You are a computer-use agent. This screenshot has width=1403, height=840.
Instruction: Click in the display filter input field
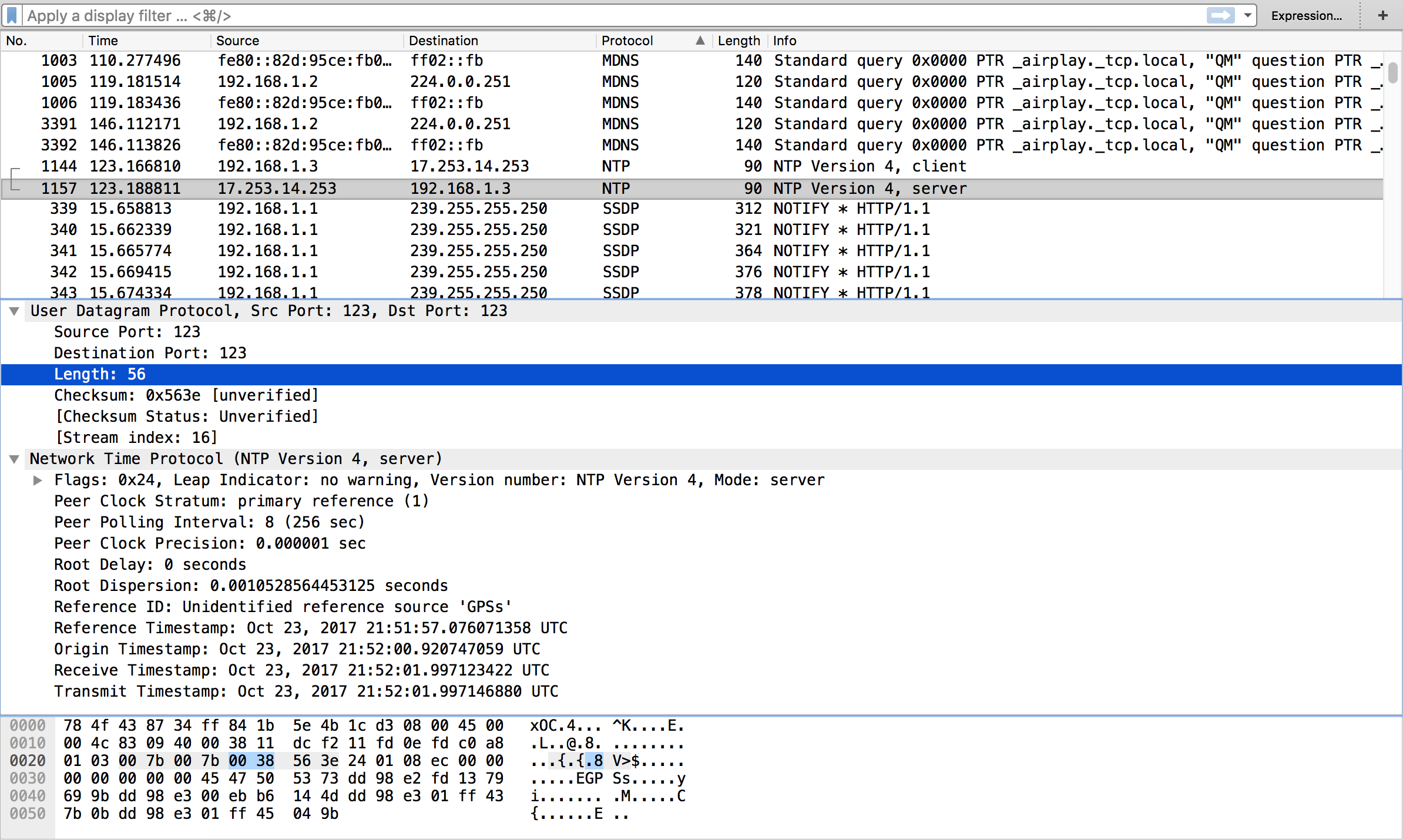588,16
